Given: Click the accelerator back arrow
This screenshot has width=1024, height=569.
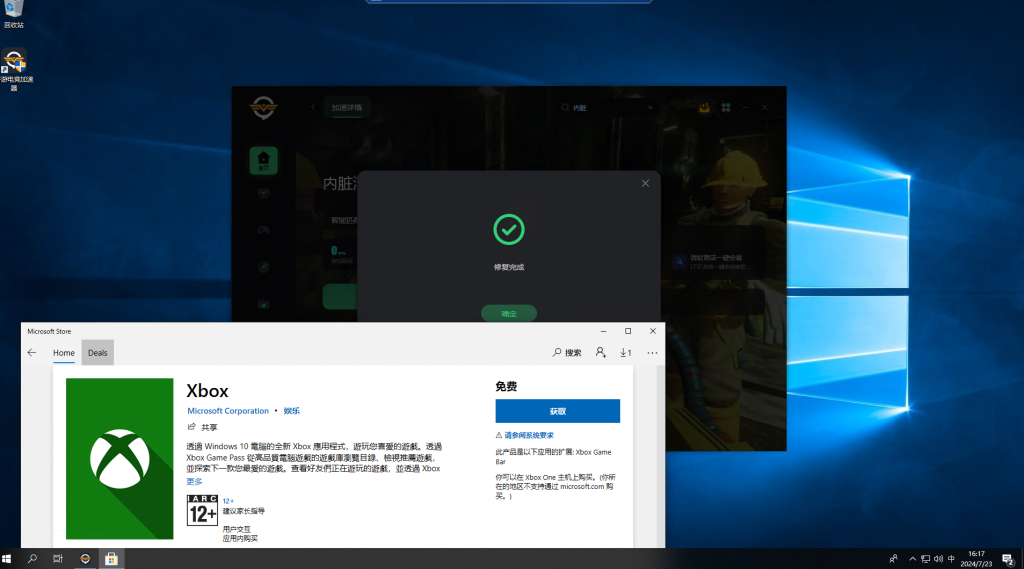Looking at the screenshot, I should click(313, 107).
